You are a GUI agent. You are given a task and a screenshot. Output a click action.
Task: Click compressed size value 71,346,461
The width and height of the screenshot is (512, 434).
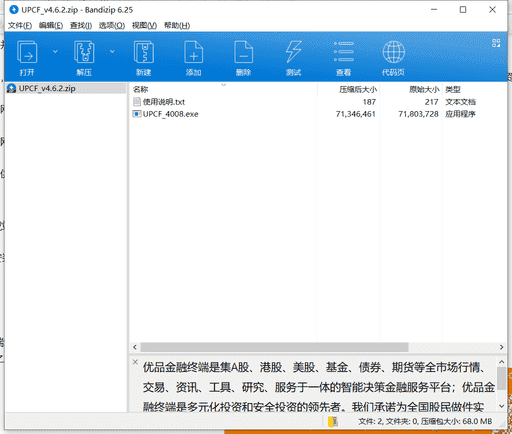coord(356,114)
